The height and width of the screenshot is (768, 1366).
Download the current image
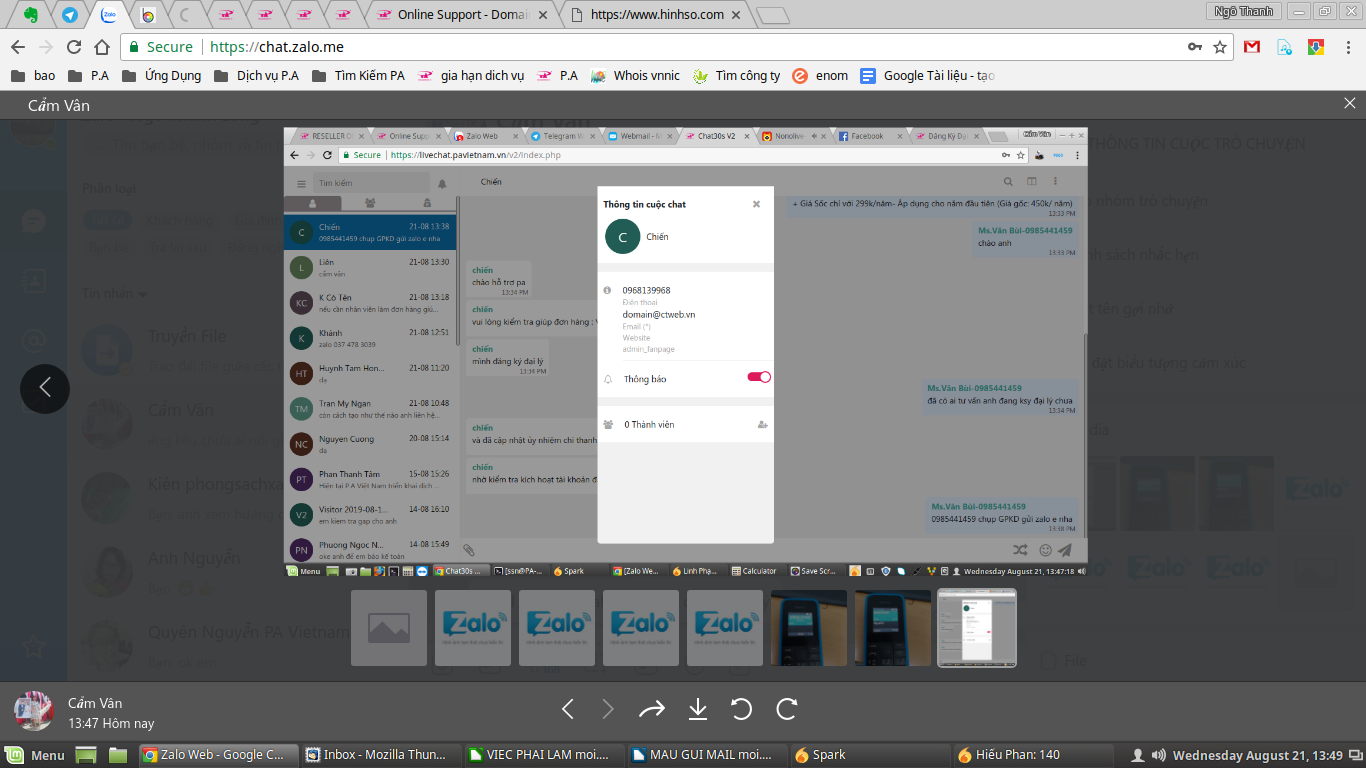(x=698, y=709)
